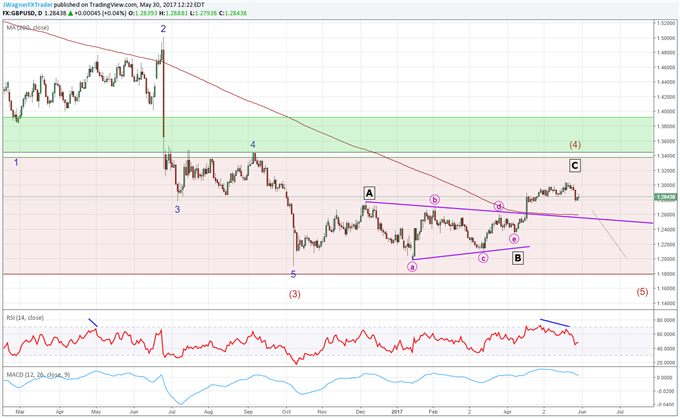This screenshot has width=680, height=418.
Task: Click the -0.0200 MACD axis label
Action: (666, 391)
